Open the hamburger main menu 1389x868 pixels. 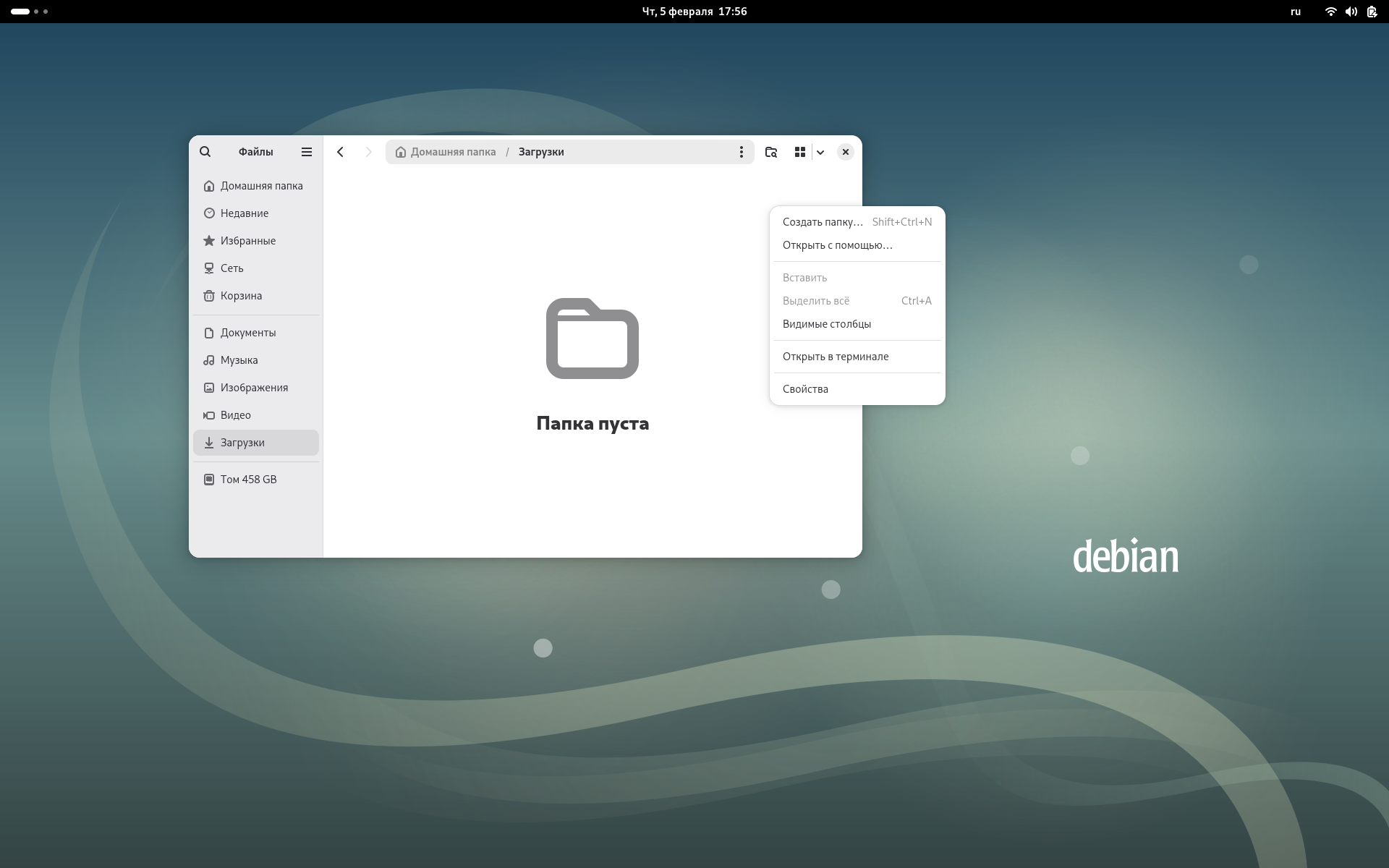pos(307,152)
